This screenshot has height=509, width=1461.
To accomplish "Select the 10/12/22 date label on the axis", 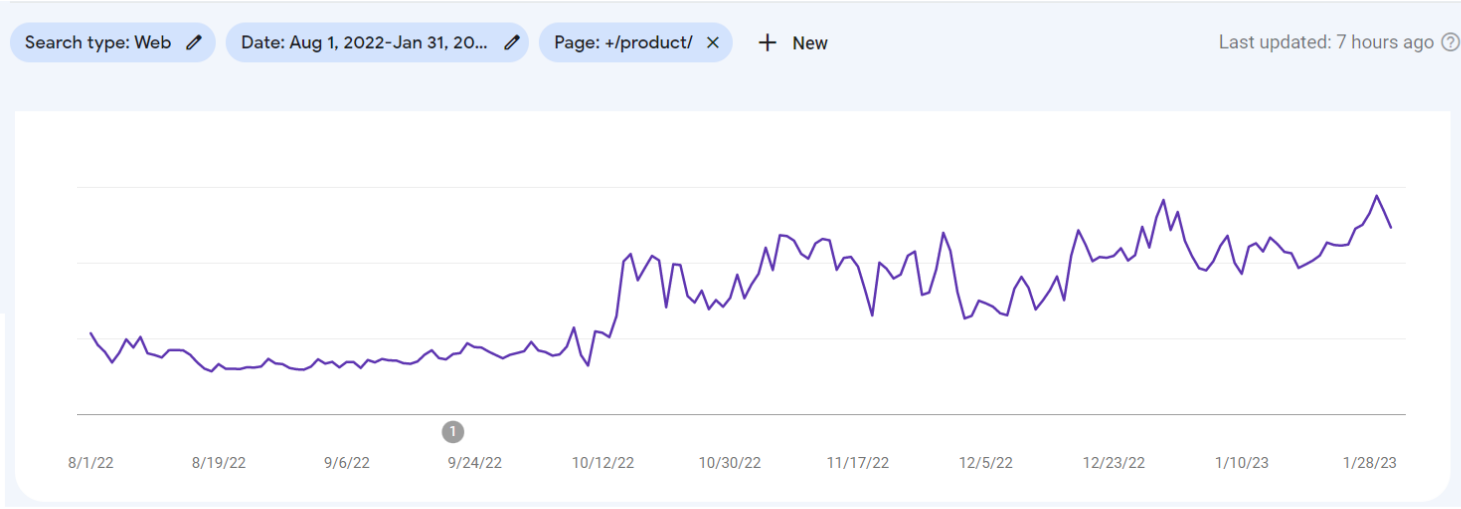I will click(602, 463).
